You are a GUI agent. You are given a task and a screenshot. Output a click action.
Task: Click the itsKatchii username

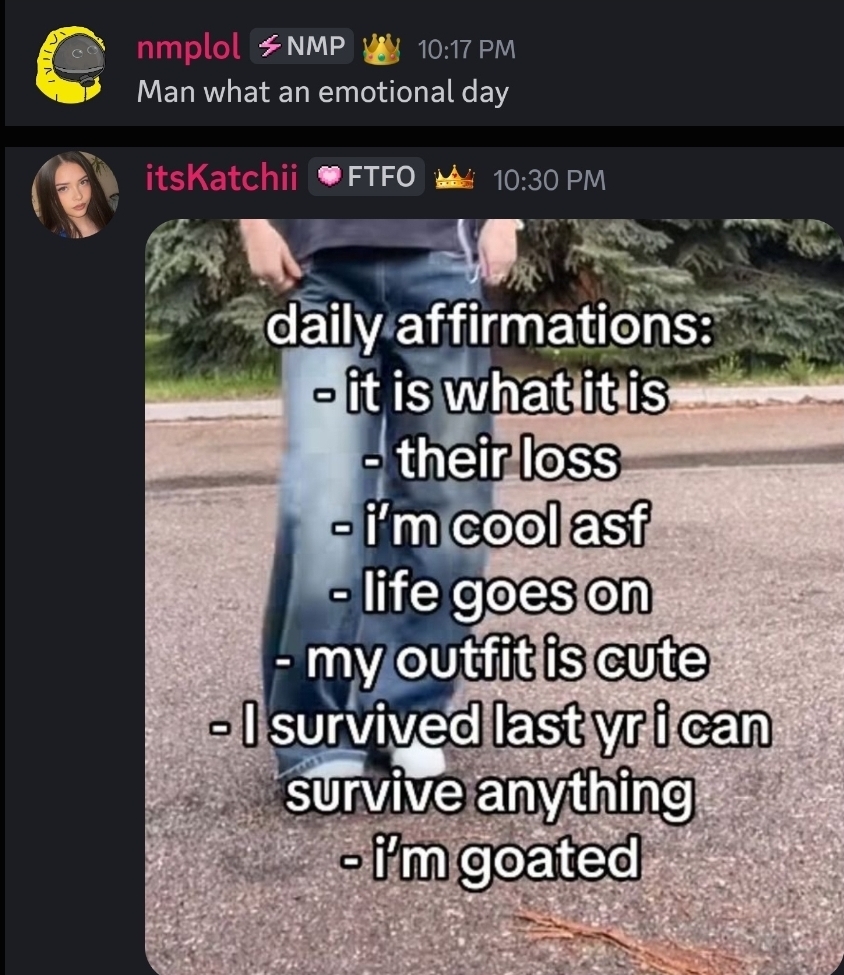[x=221, y=177]
